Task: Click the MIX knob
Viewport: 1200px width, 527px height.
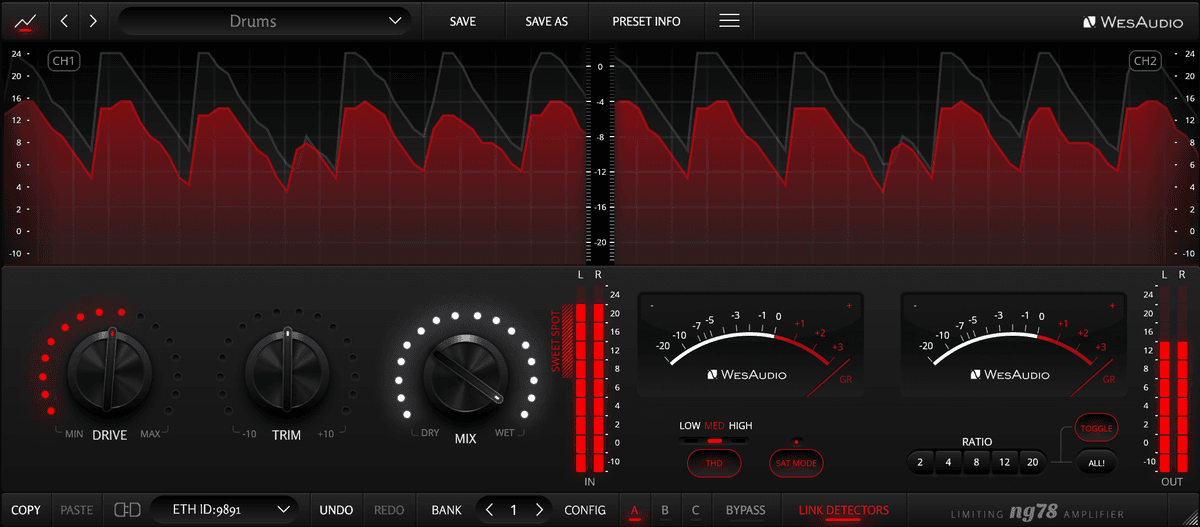Action: [464, 375]
